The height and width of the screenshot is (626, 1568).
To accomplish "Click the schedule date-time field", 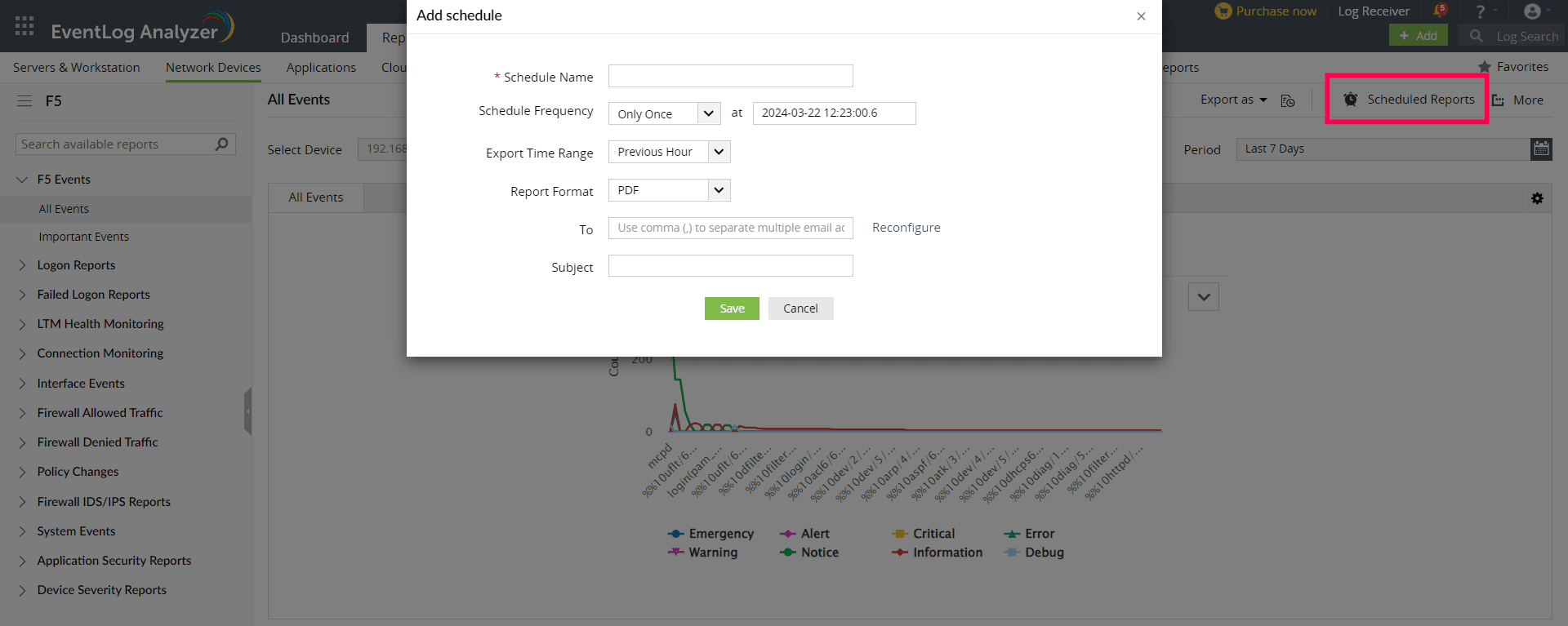I will (834, 113).
